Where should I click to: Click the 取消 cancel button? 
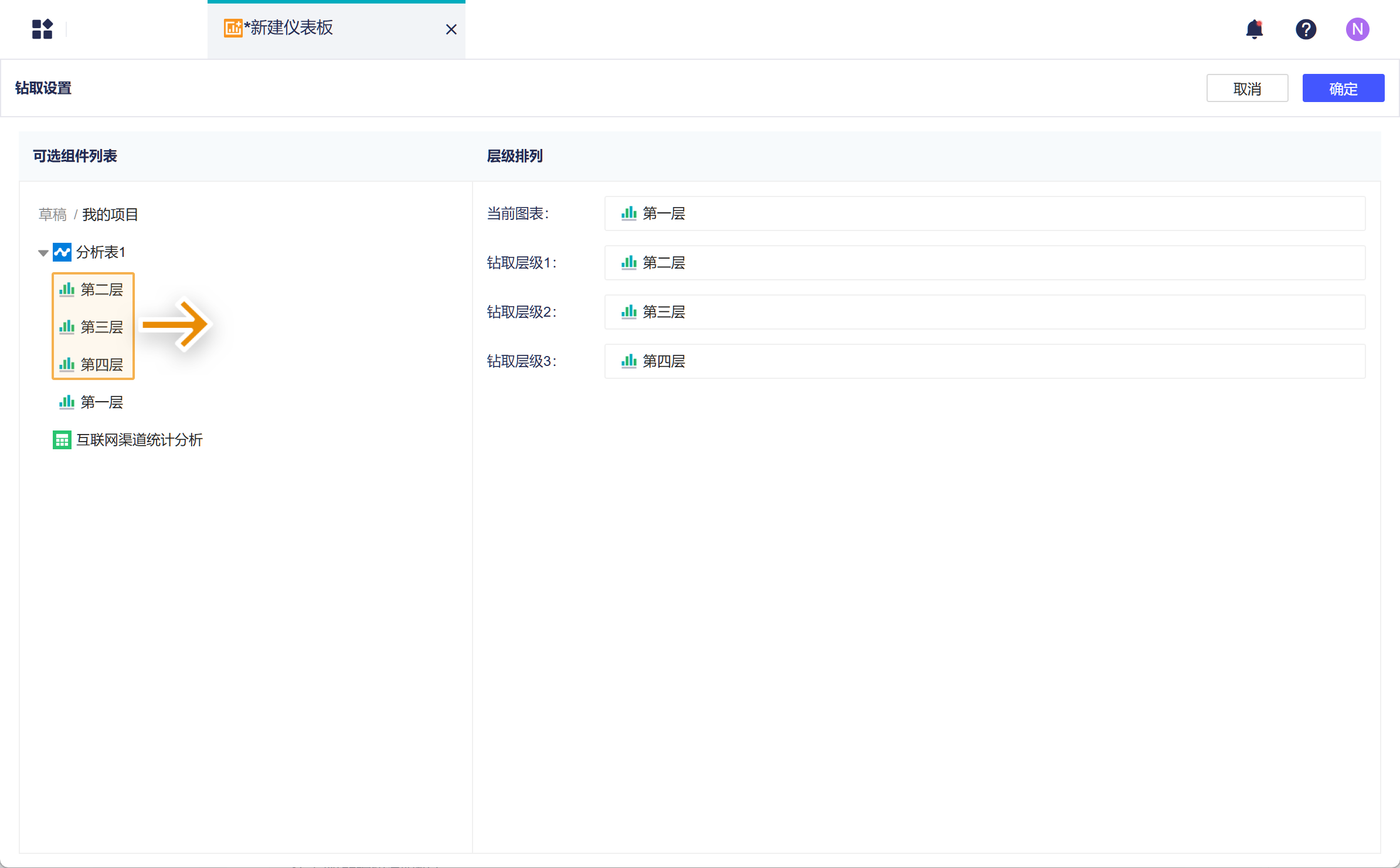point(1246,89)
